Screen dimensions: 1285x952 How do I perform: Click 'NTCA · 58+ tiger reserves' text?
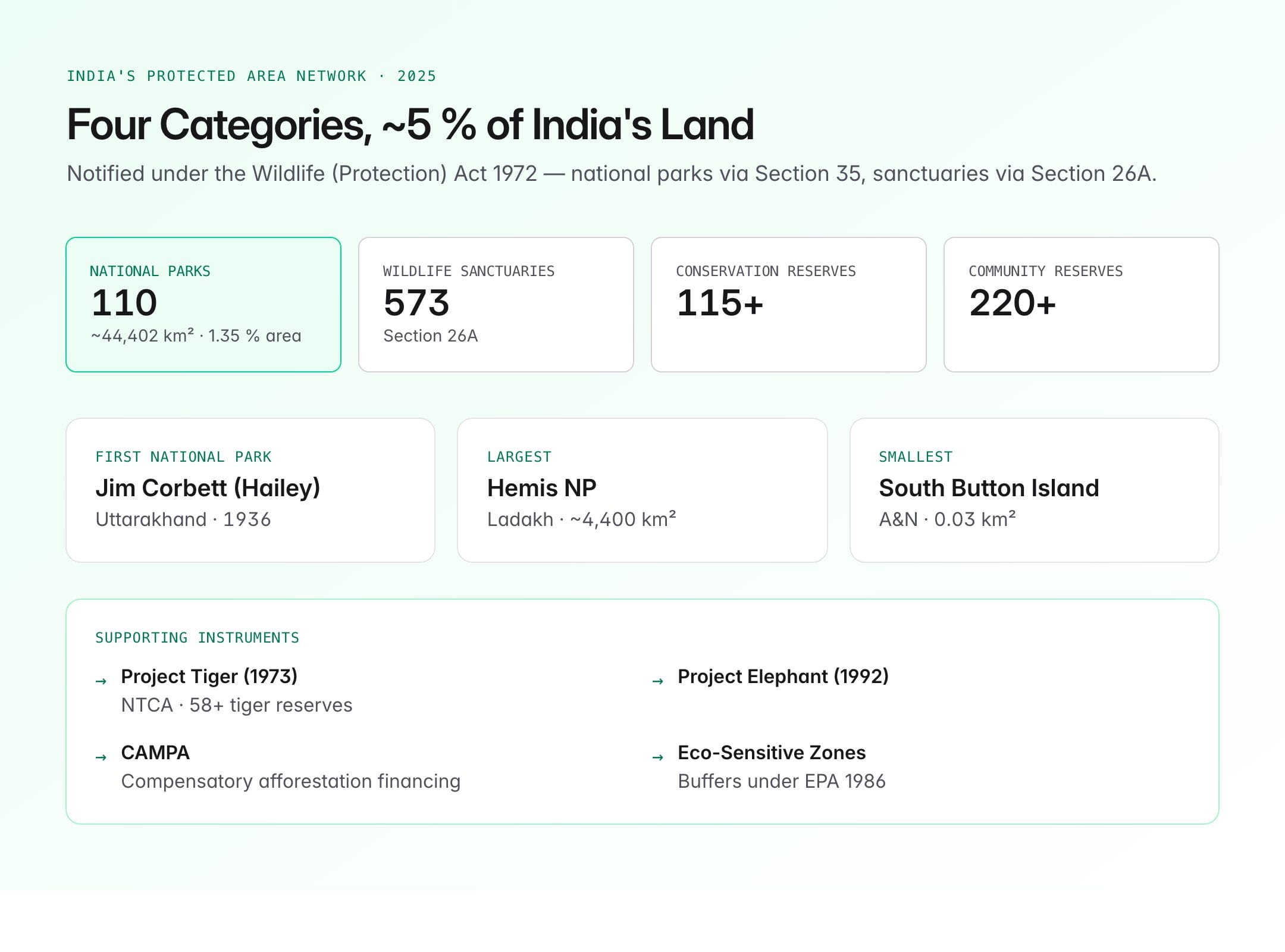point(237,705)
